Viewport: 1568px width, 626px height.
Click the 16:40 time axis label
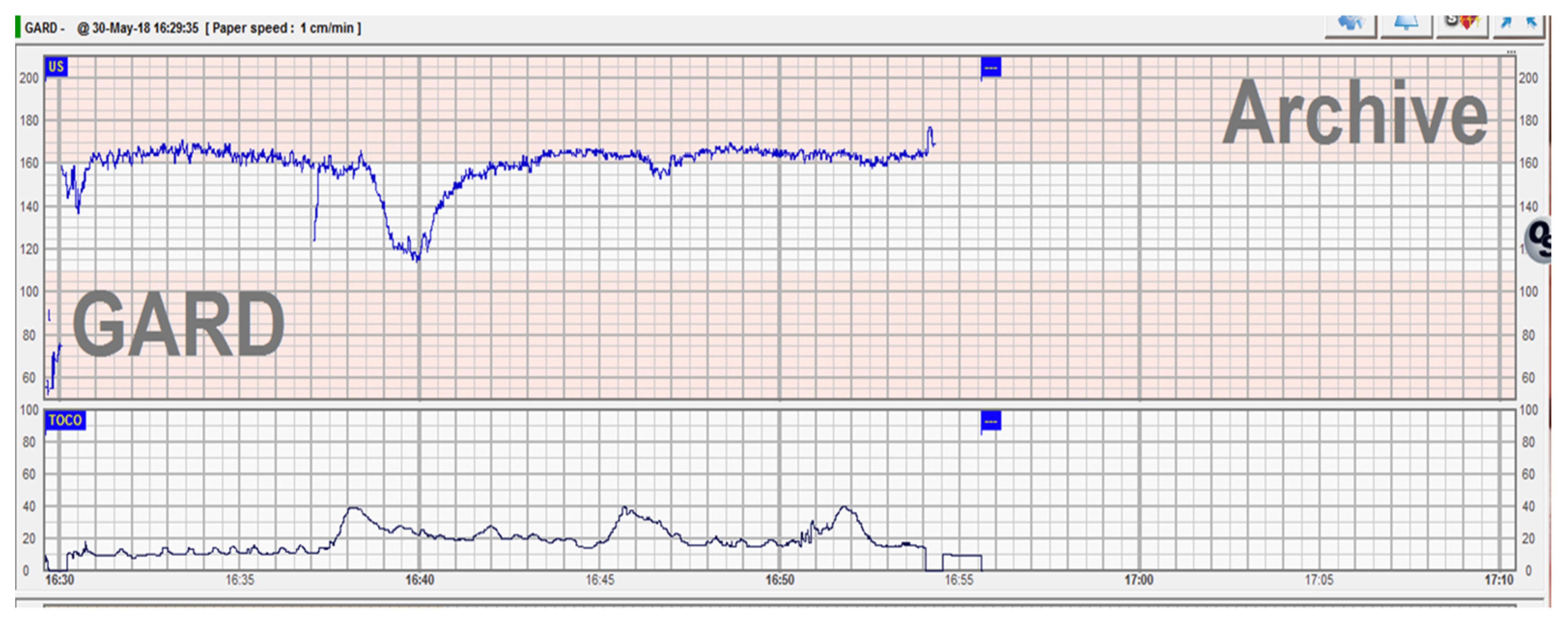(x=419, y=580)
